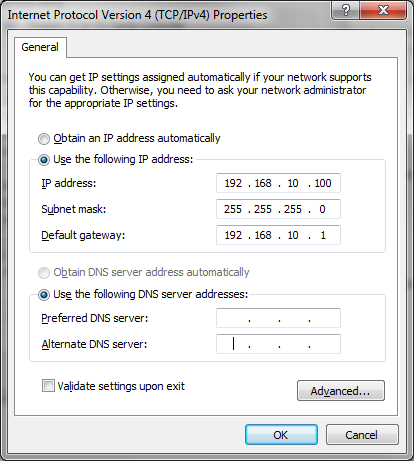Click the Alternate DNS server field
414x461 pixels.
(x=278, y=344)
